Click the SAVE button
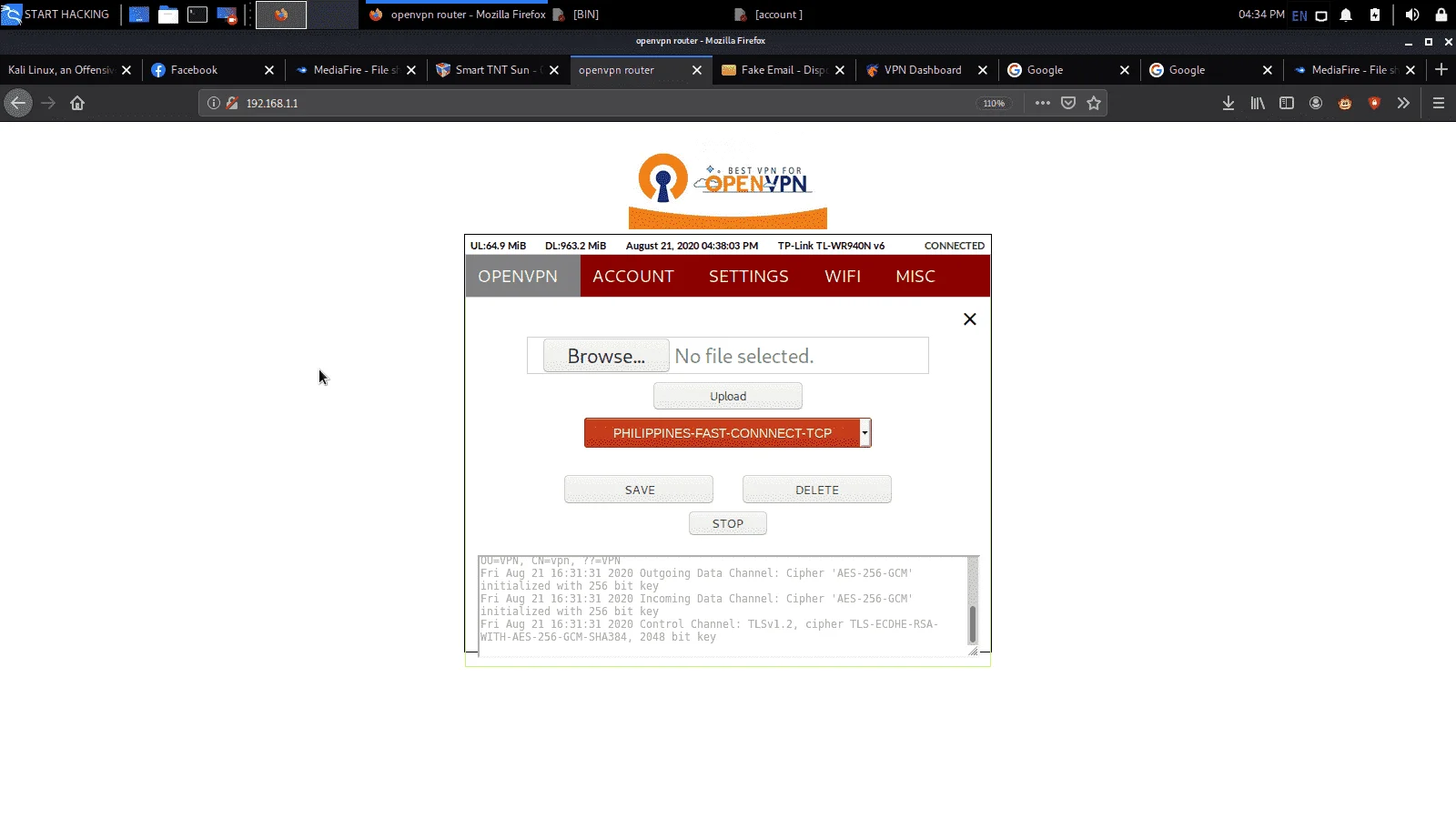1456x819 pixels. point(639,490)
